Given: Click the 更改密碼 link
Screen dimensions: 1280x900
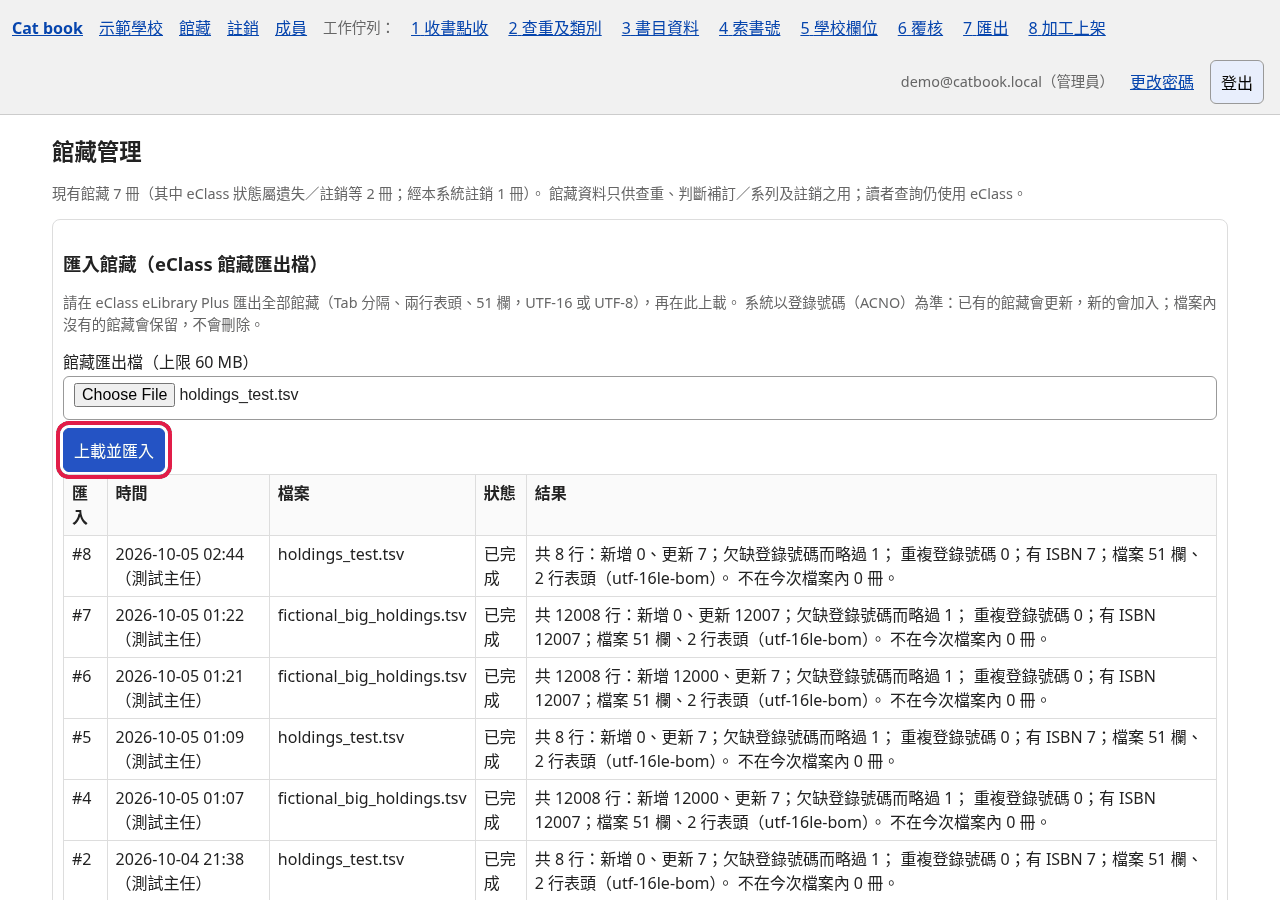Looking at the screenshot, I should 1162,82.
